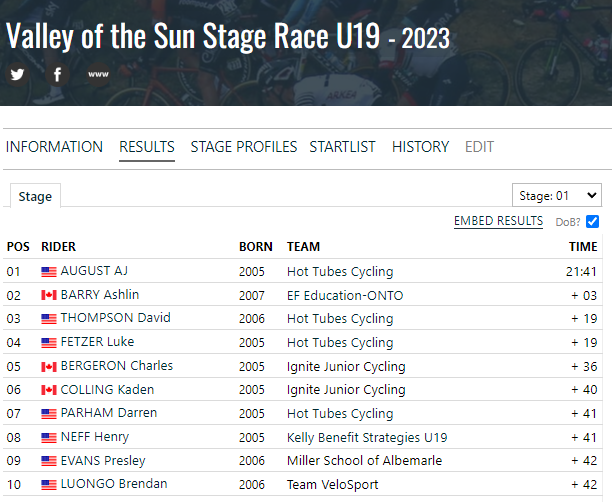Click the Canadian flag beside BERGERON Charles
The height and width of the screenshot is (502, 612).
tap(49, 367)
